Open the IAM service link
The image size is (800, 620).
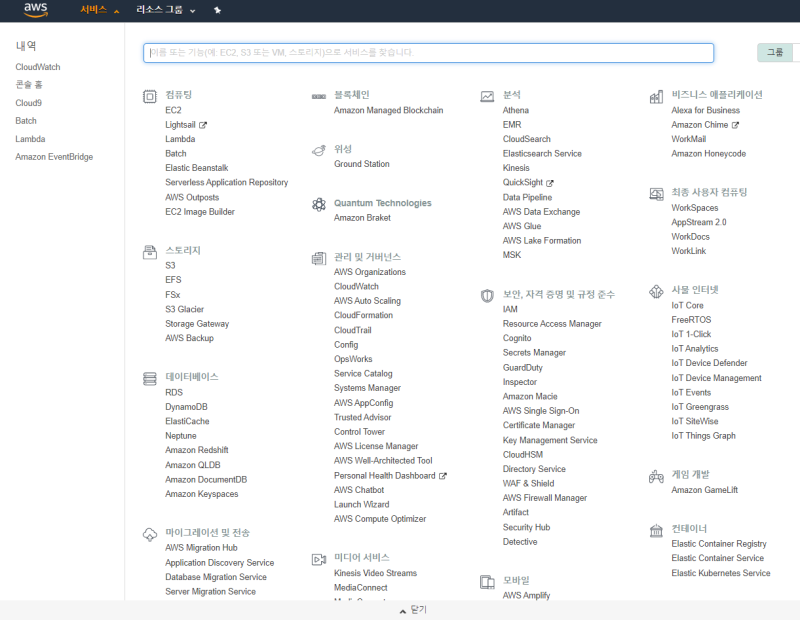point(510,309)
